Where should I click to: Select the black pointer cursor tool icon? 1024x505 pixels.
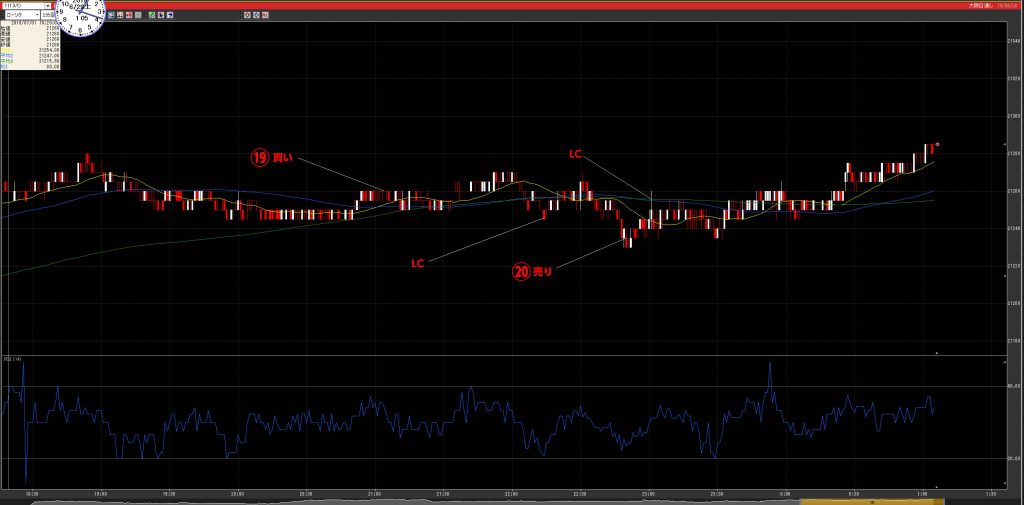point(161,15)
